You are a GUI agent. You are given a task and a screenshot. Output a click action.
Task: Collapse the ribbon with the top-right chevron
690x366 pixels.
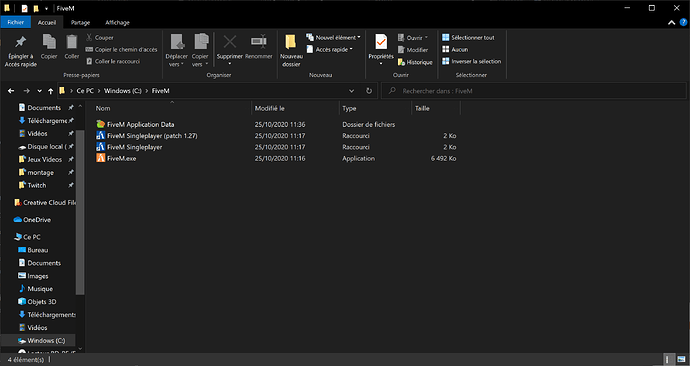[x=672, y=22]
